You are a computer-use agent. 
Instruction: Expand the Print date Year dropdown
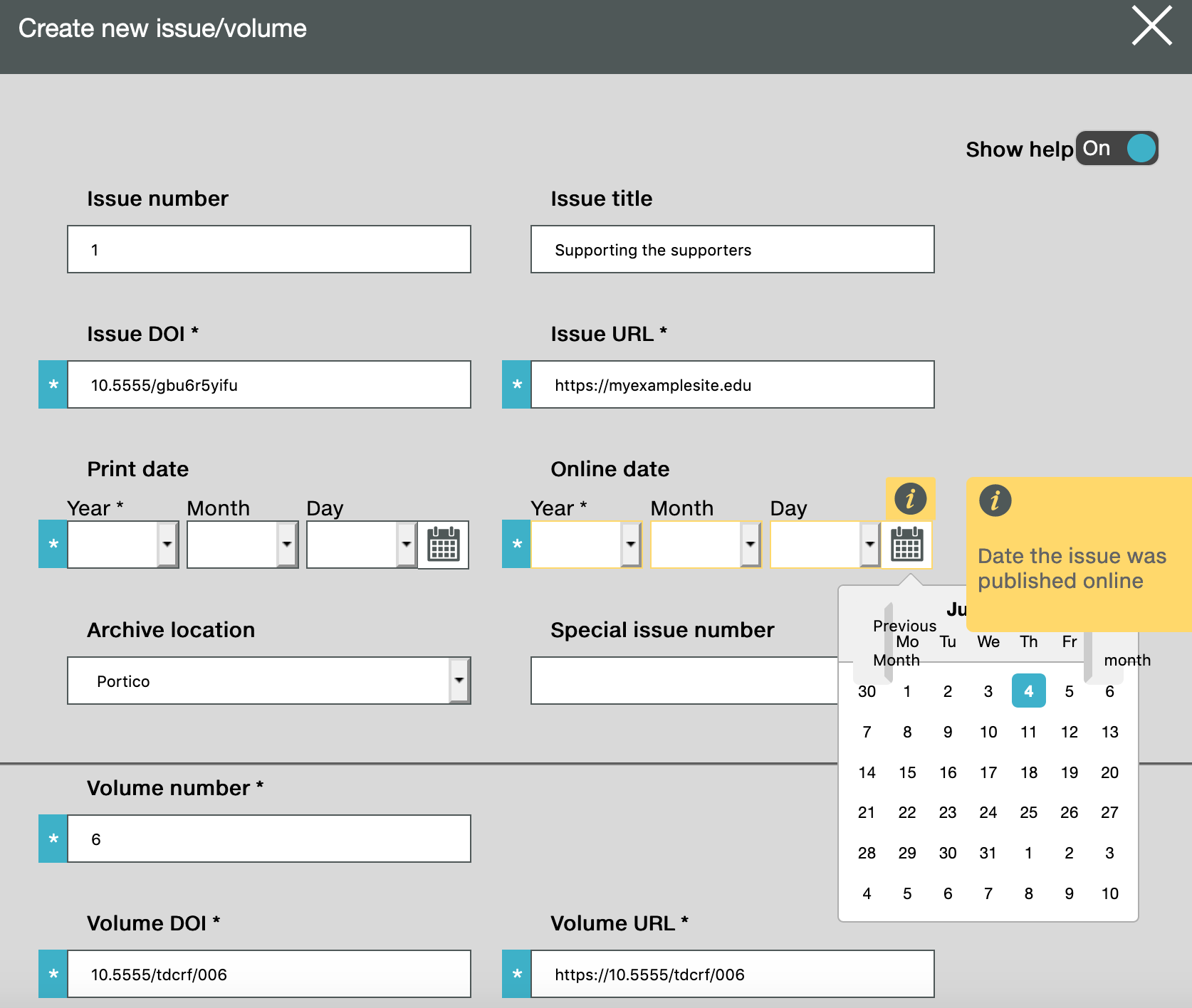tap(167, 545)
